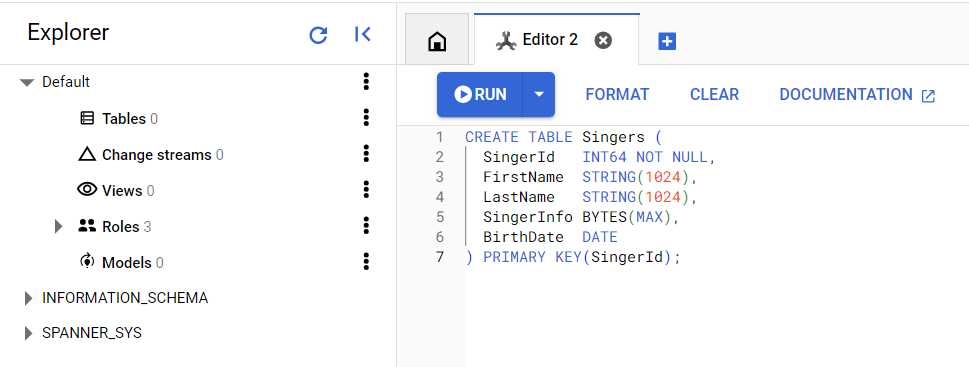Click the FirstName STRING(1024) line

click(x=590, y=177)
